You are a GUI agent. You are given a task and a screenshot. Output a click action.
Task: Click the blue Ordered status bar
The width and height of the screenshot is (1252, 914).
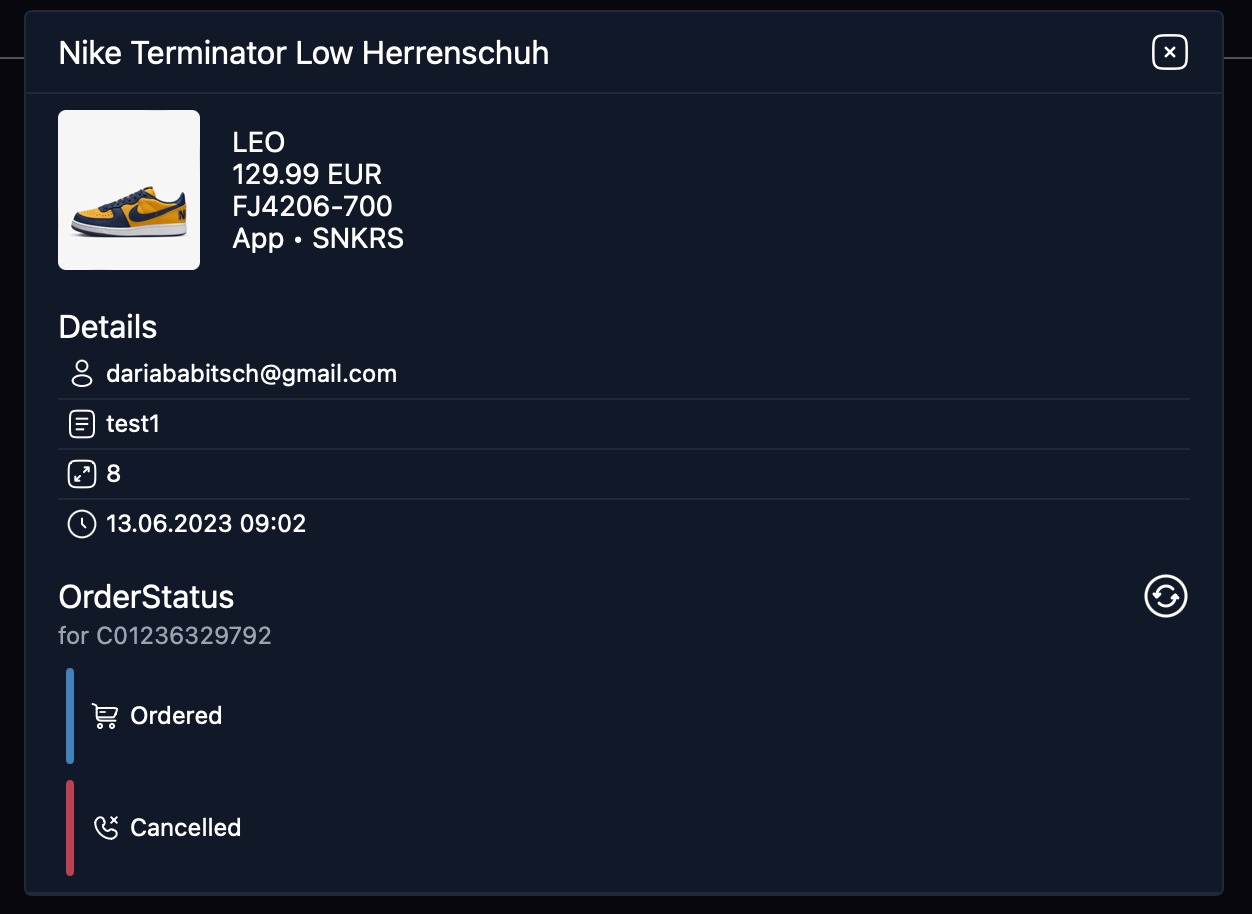coord(70,716)
